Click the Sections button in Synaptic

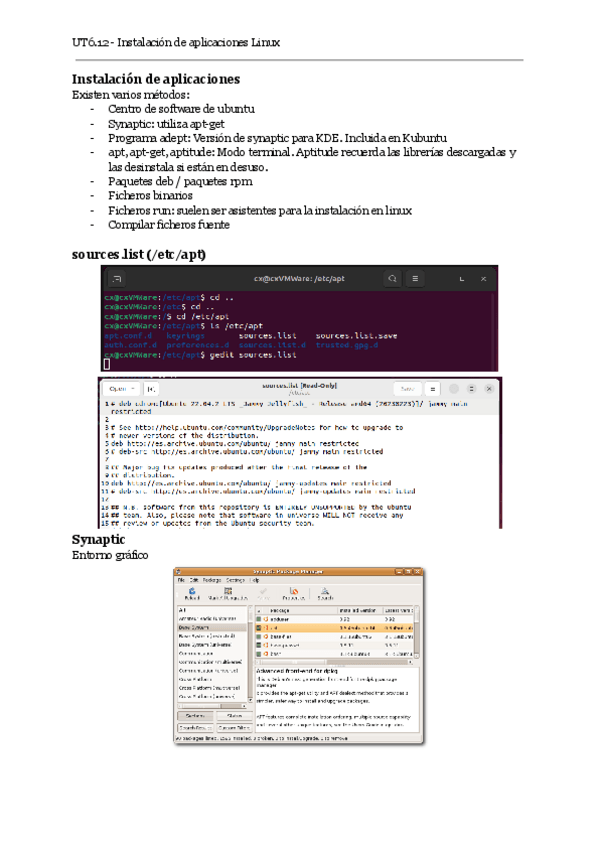pyautogui.click(x=195, y=716)
